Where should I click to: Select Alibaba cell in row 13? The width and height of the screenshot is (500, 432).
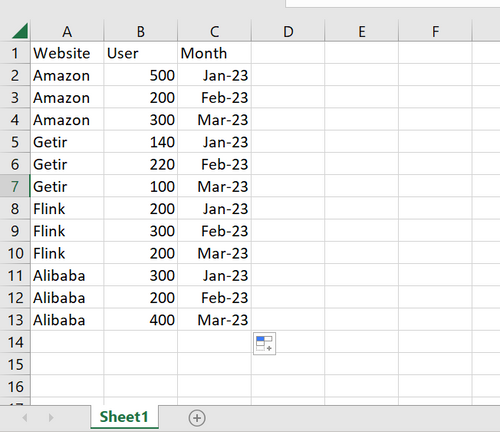[67, 320]
